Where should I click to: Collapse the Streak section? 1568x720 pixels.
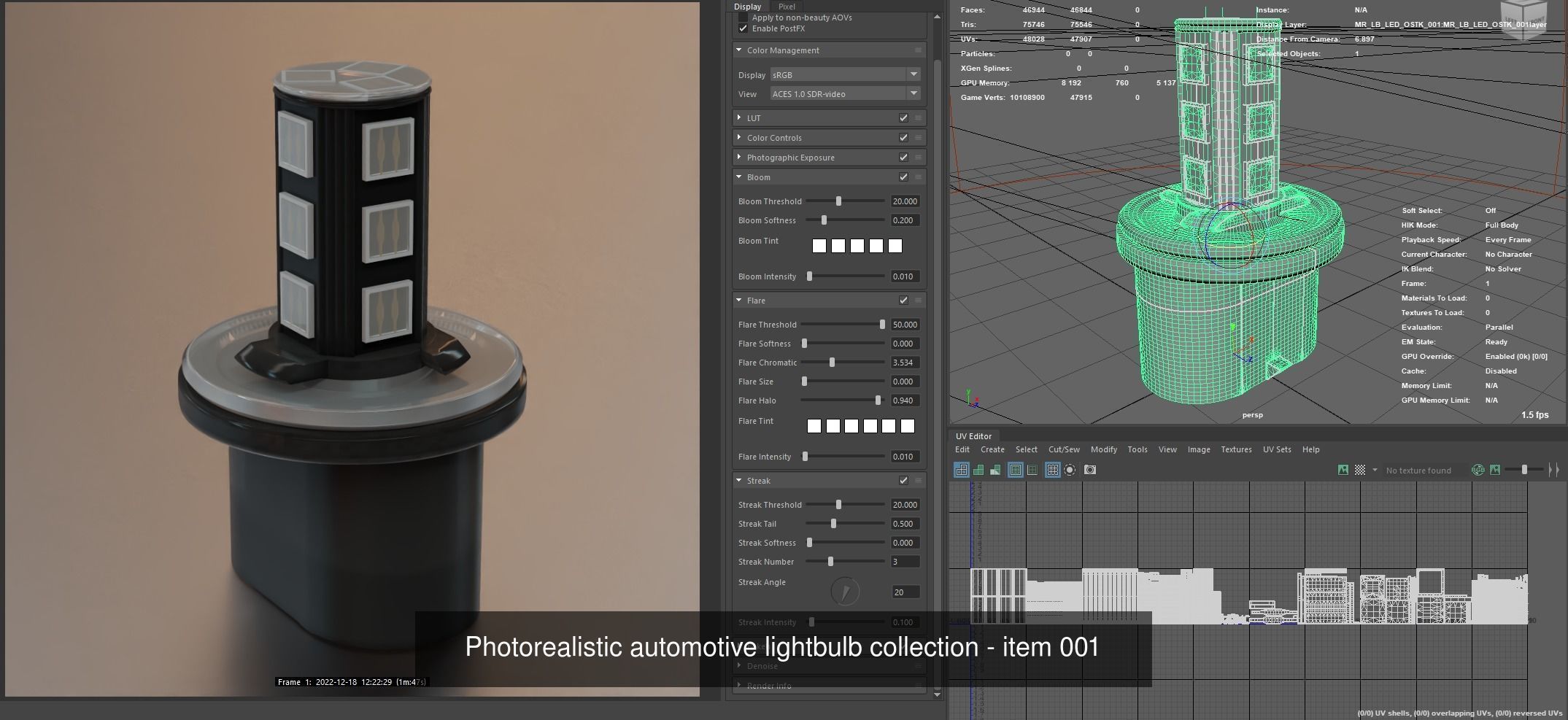739,481
